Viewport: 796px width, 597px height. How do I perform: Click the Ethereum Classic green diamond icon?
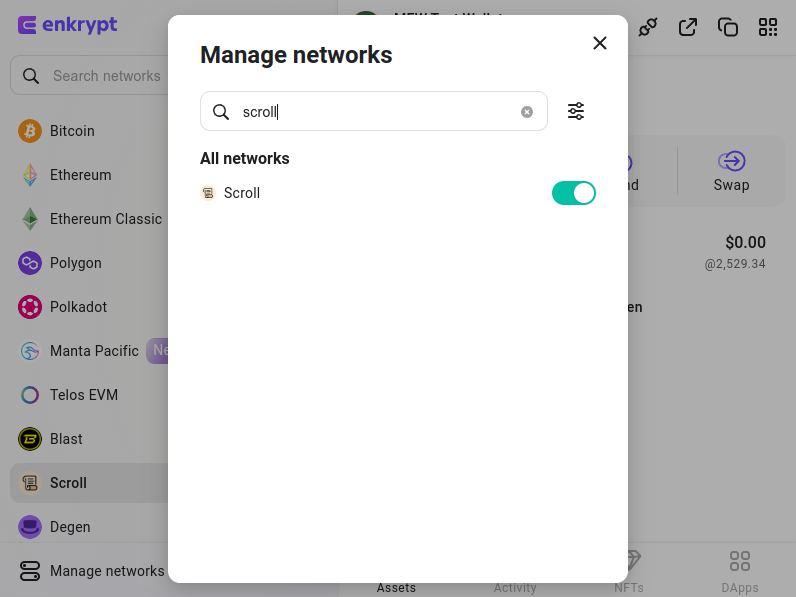(x=30, y=219)
